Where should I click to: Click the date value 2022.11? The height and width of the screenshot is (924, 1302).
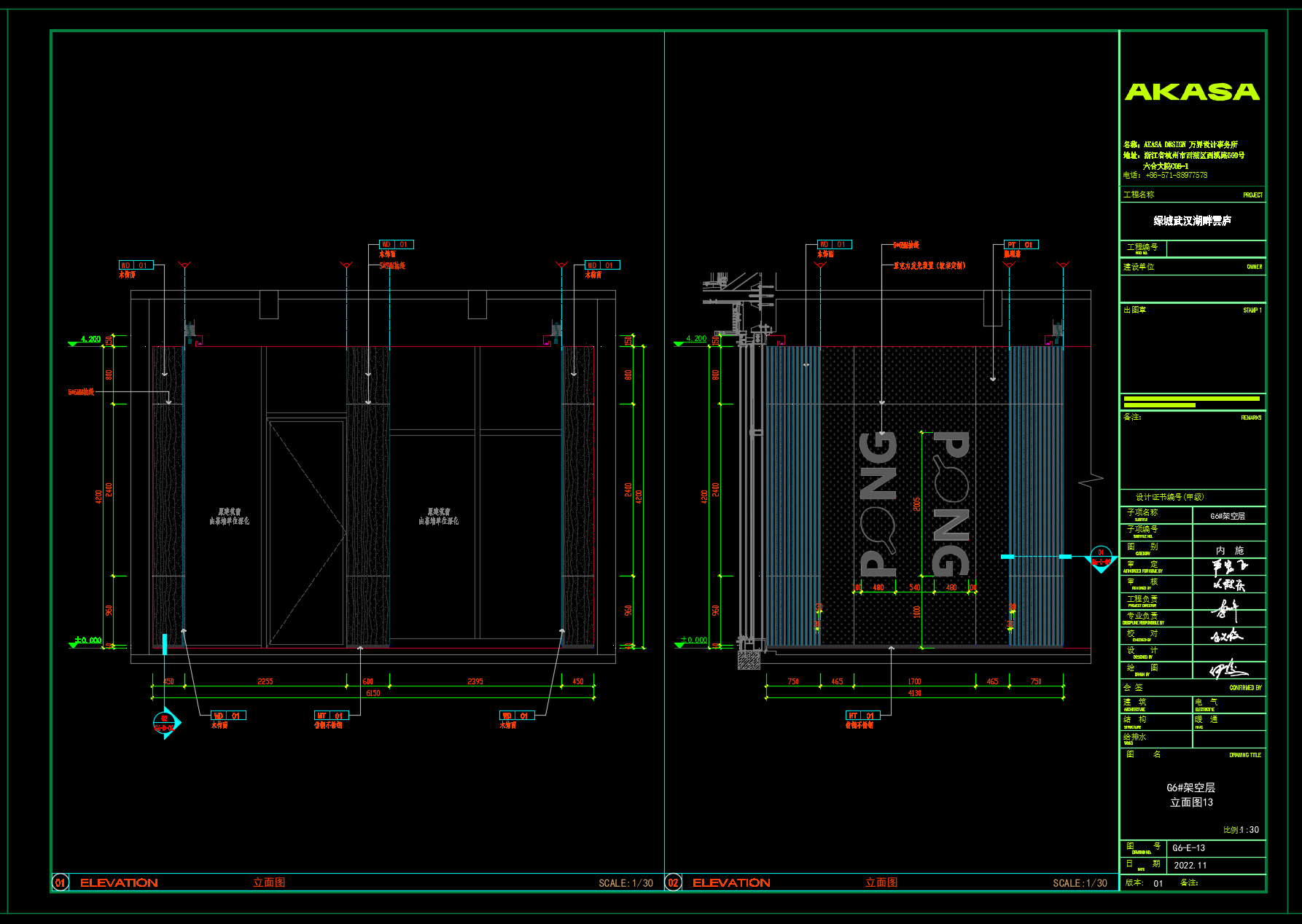[x=1190, y=866]
